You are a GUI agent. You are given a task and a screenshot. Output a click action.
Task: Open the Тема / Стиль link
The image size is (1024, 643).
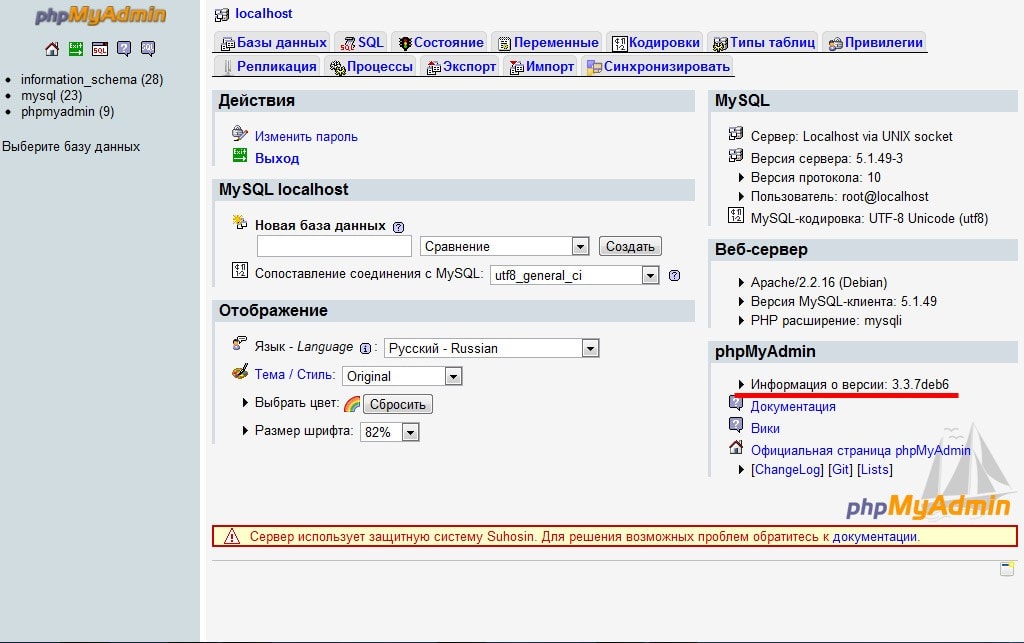click(295, 375)
